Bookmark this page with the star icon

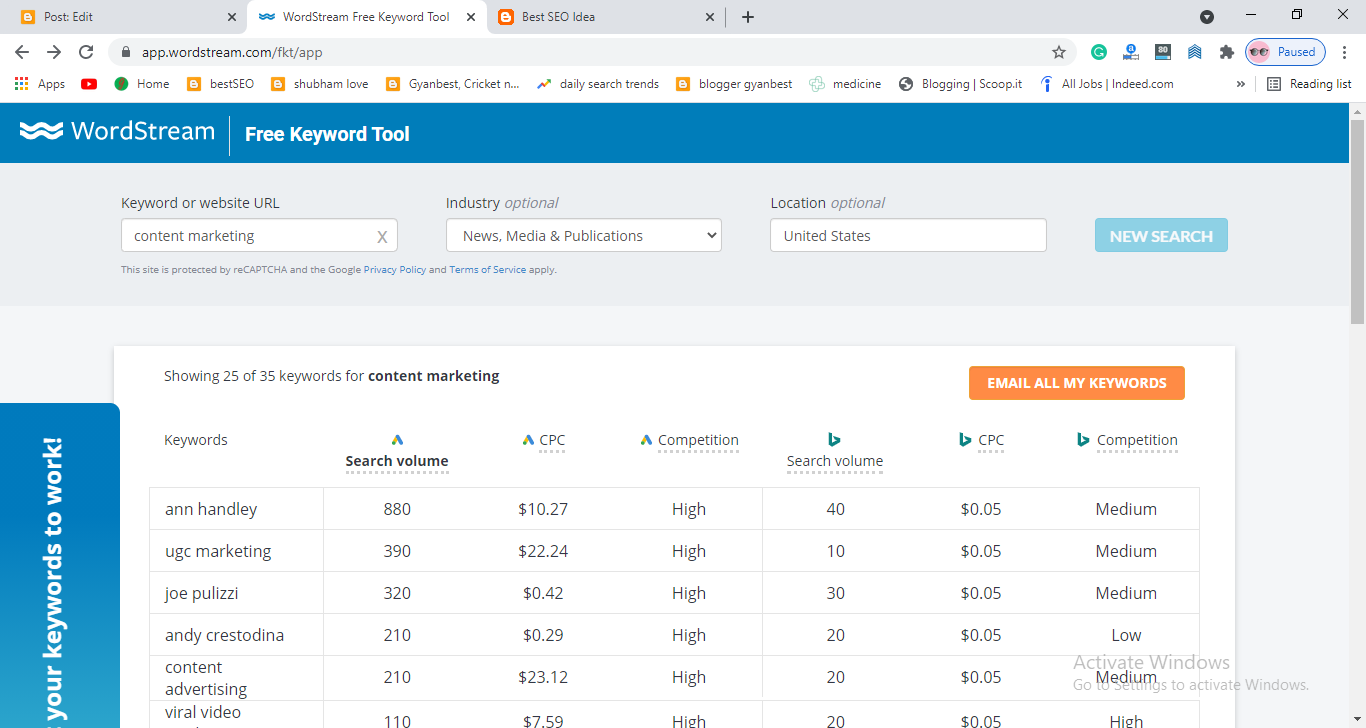(1059, 52)
